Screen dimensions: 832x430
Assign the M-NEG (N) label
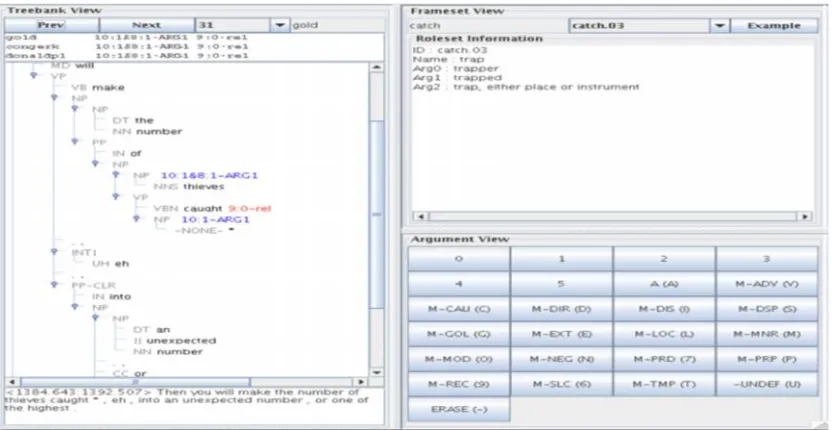pyautogui.click(x=561, y=359)
